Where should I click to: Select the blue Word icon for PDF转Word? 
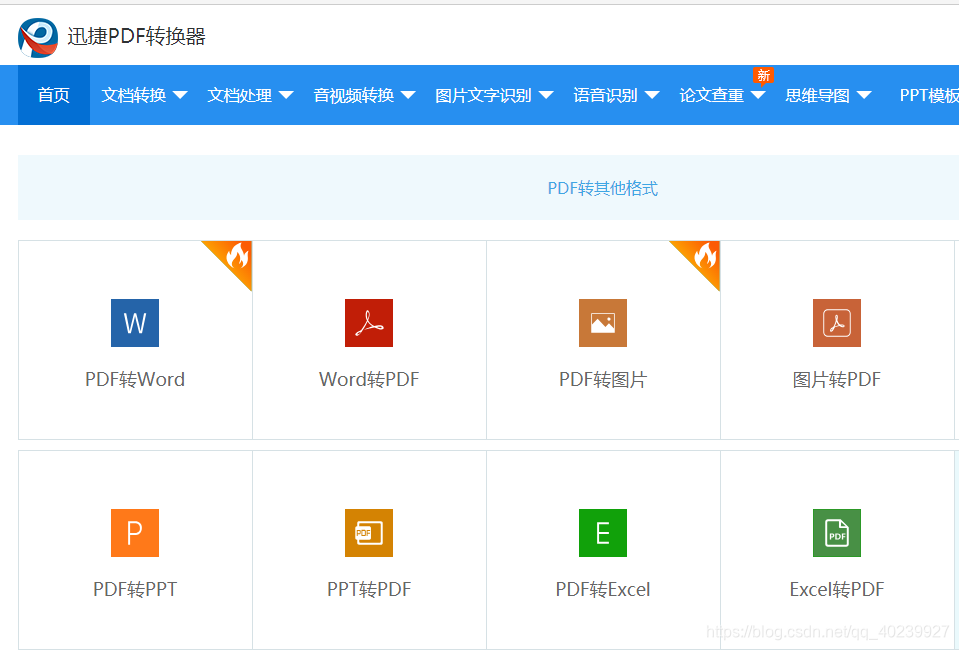pos(135,323)
